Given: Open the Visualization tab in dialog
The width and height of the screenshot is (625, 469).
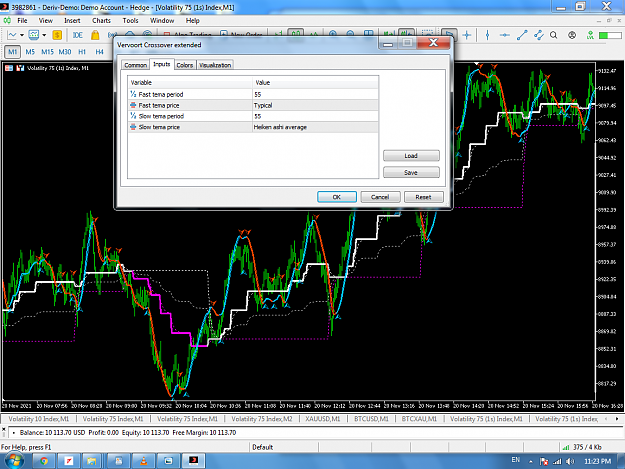Looking at the screenshot, I should pos(215,65).
